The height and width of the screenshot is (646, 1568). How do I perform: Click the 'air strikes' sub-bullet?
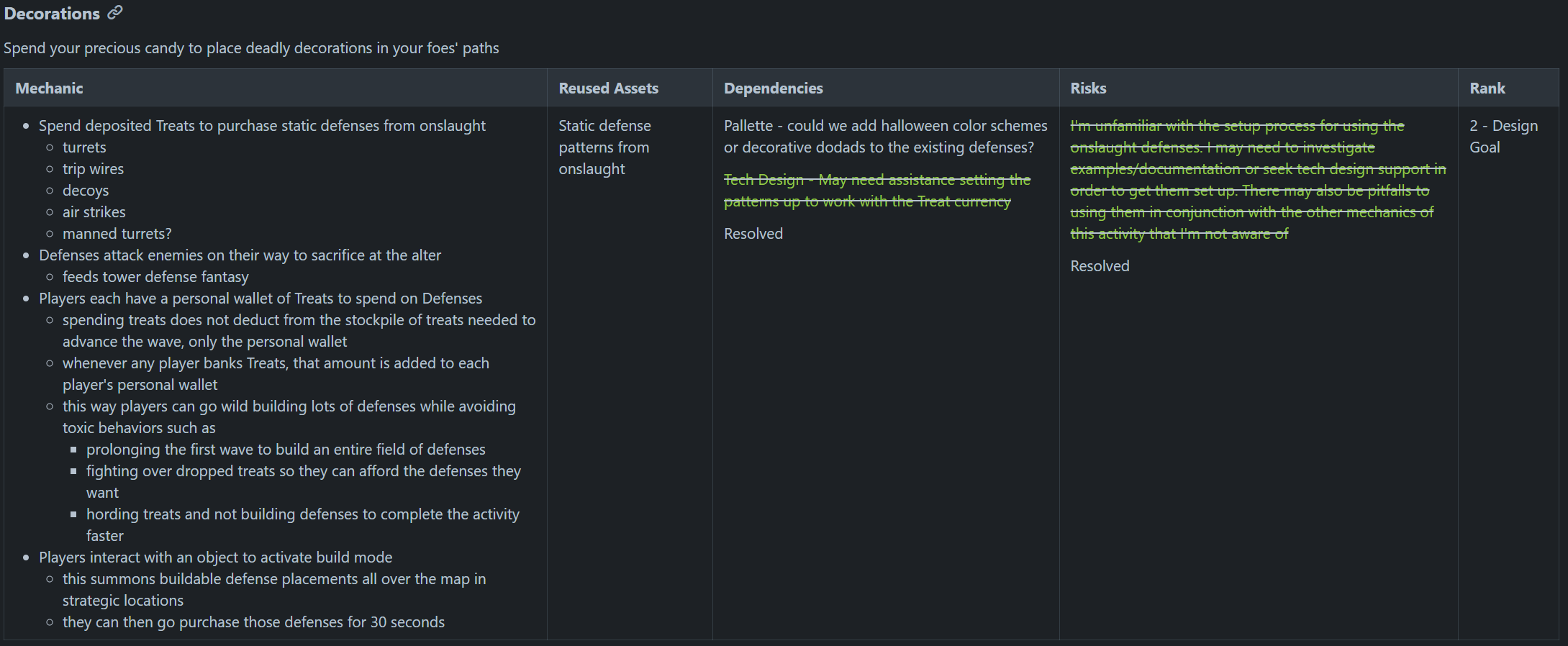click(x=94, y=212)
